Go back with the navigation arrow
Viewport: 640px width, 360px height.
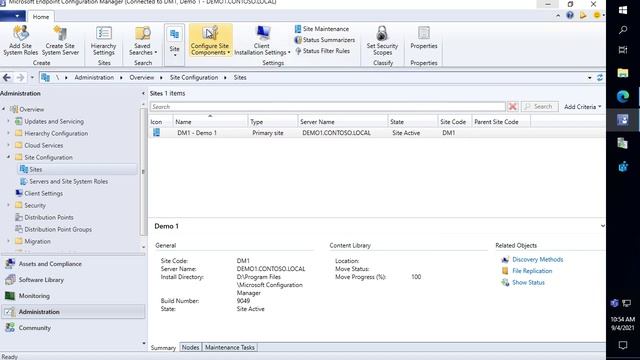(7, 78)
